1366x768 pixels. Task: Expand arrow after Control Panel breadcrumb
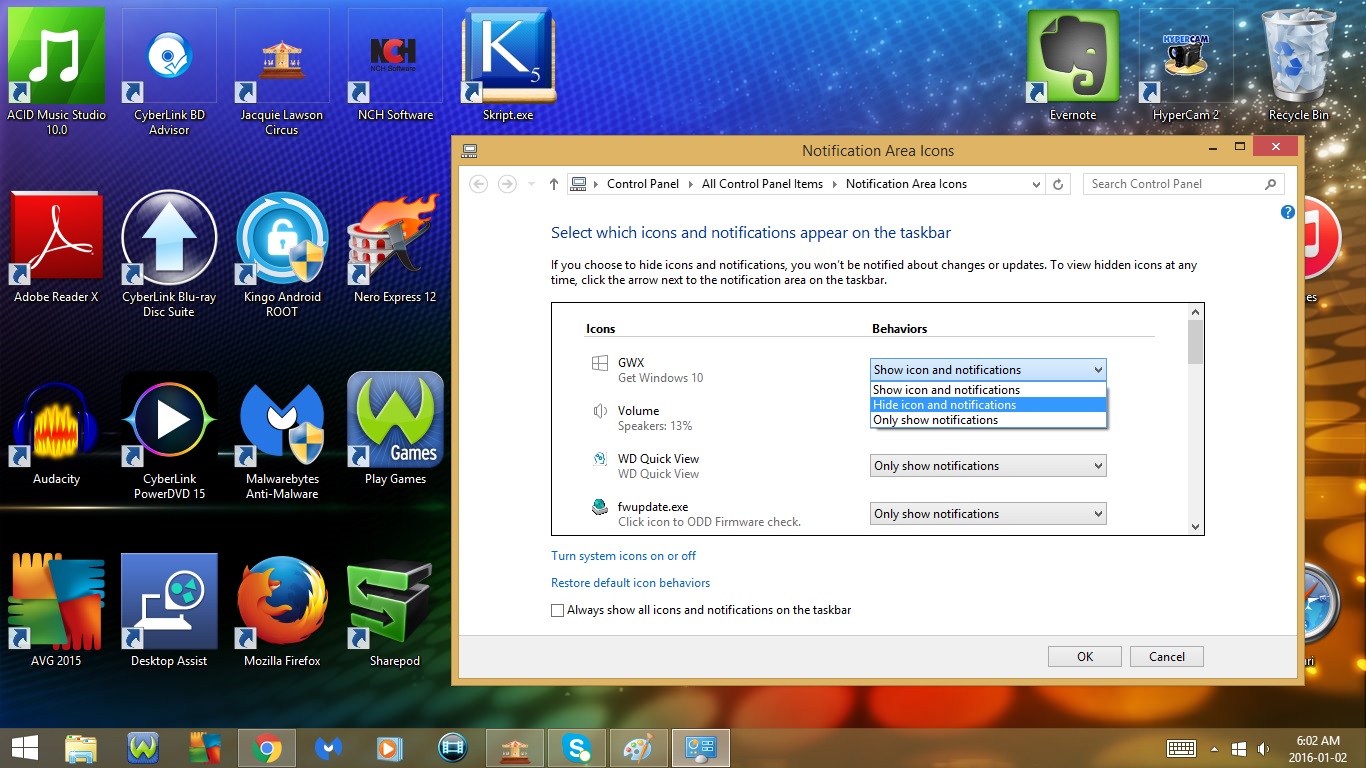coord(690,184)
